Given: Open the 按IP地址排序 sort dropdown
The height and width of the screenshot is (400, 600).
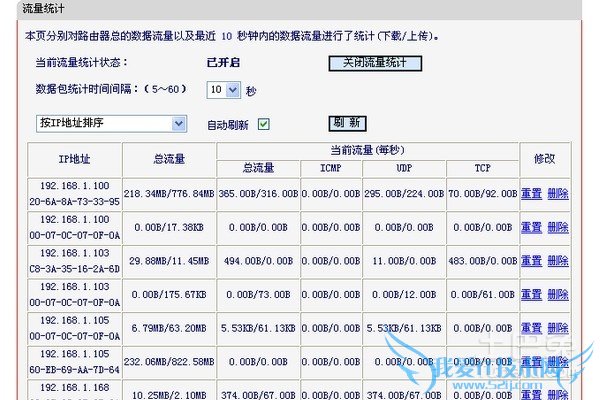Looking at the screenshot, I should pyautogui.click(x=111, y=124).
